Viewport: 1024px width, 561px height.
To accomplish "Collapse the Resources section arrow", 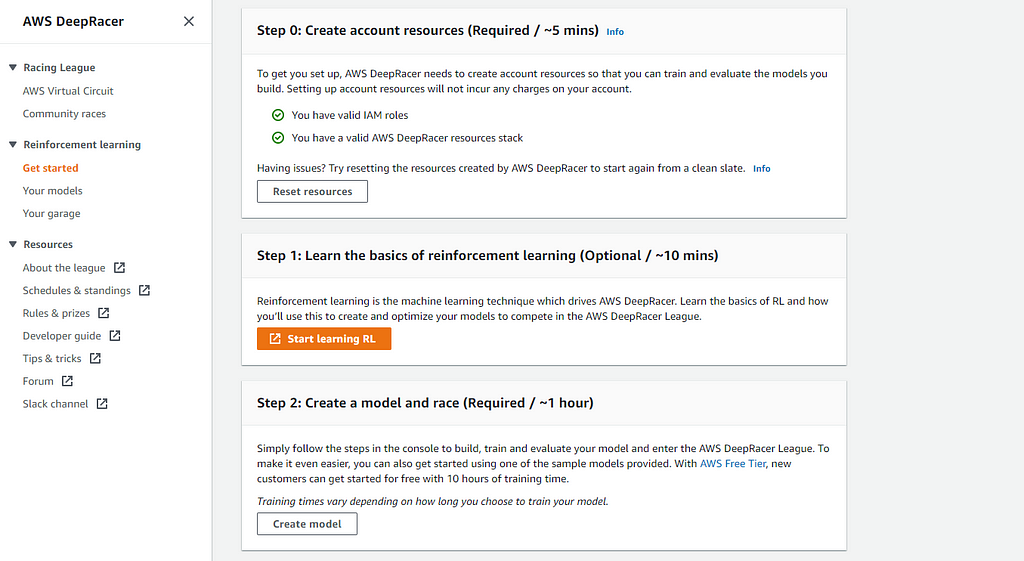I will [13, 245].
